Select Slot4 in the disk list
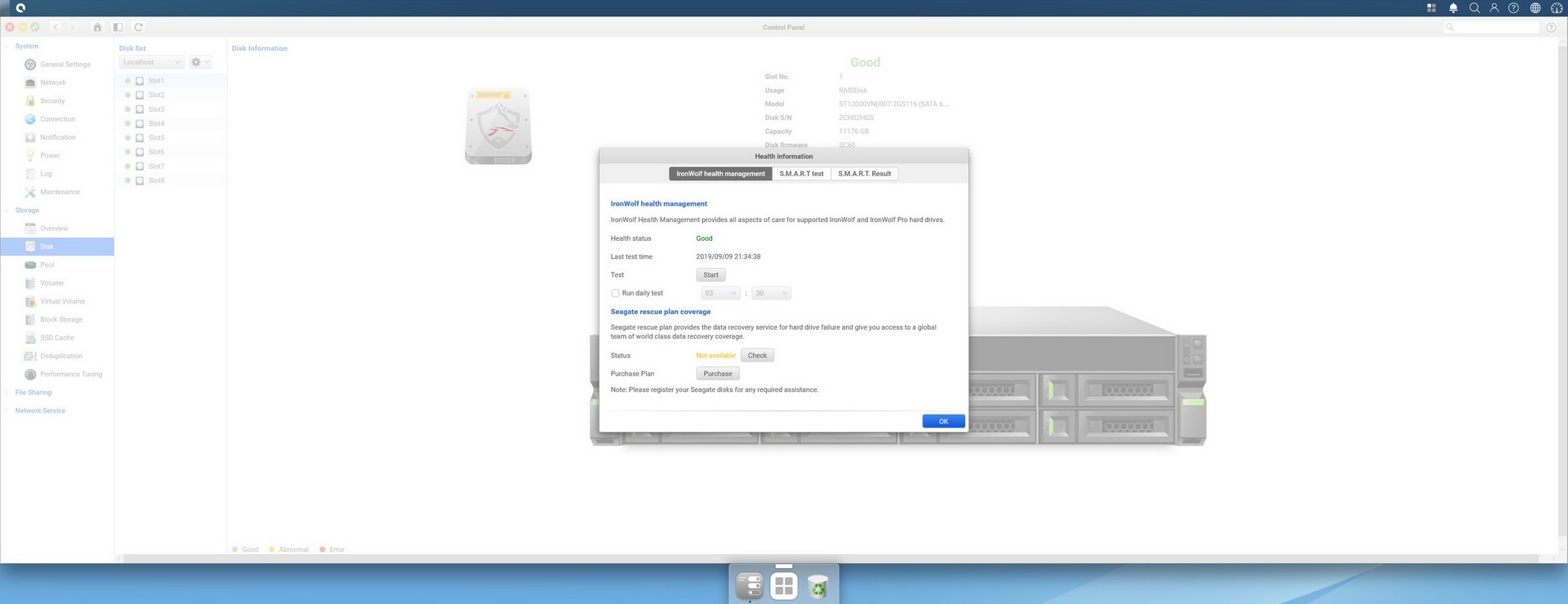 click(171, 123)
